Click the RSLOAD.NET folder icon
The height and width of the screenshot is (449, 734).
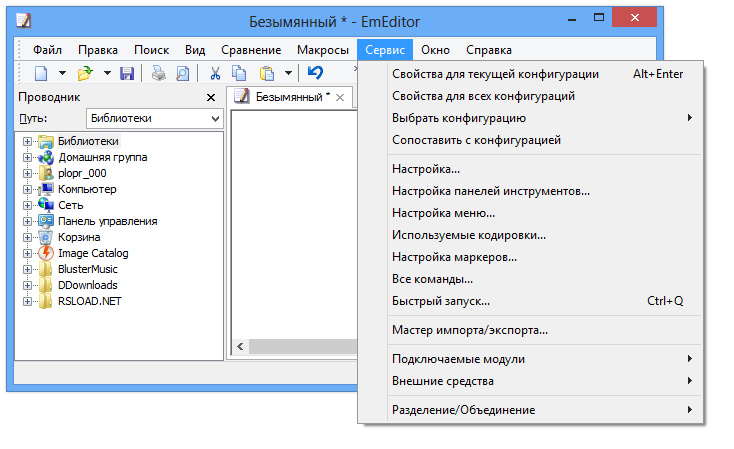click(46, 301)
